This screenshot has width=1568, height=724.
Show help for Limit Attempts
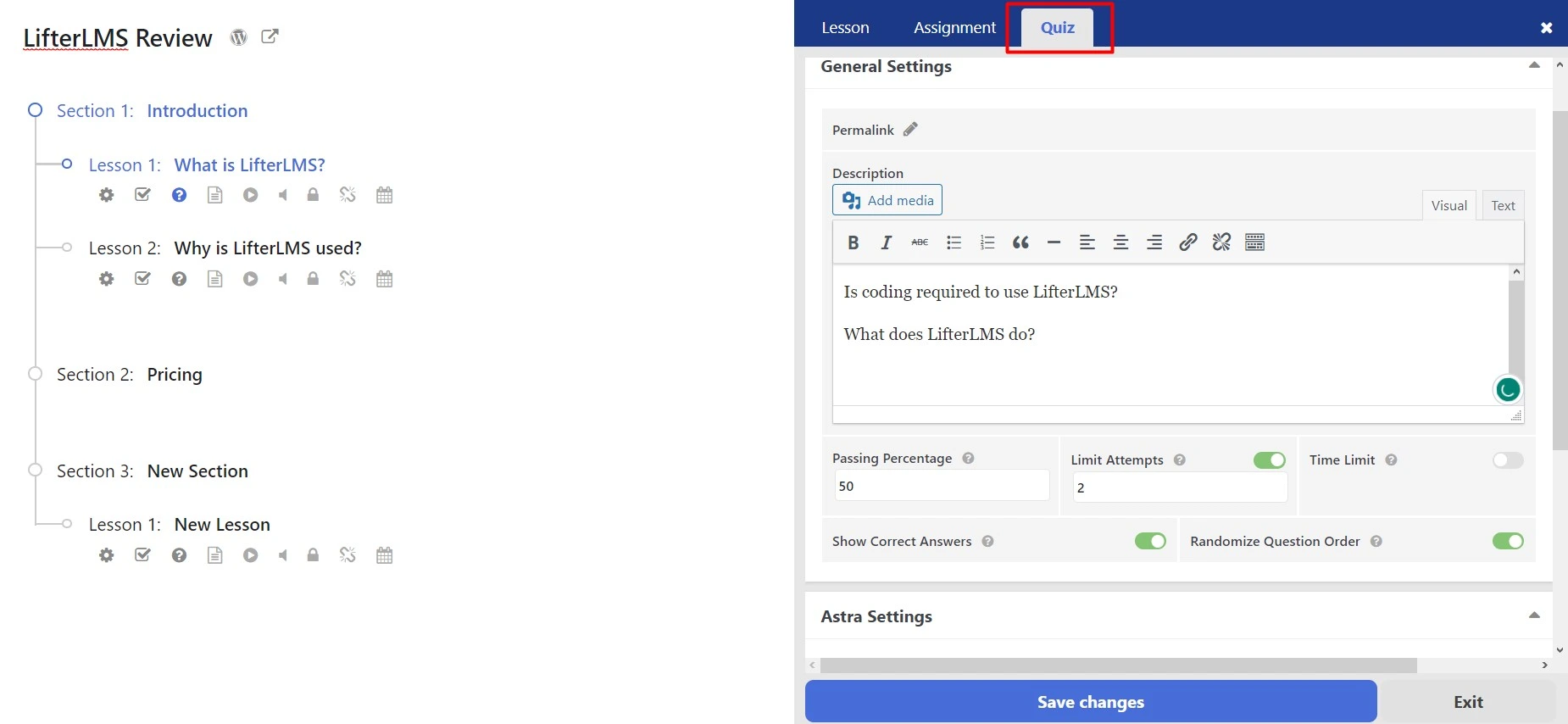coord(1180,460)
